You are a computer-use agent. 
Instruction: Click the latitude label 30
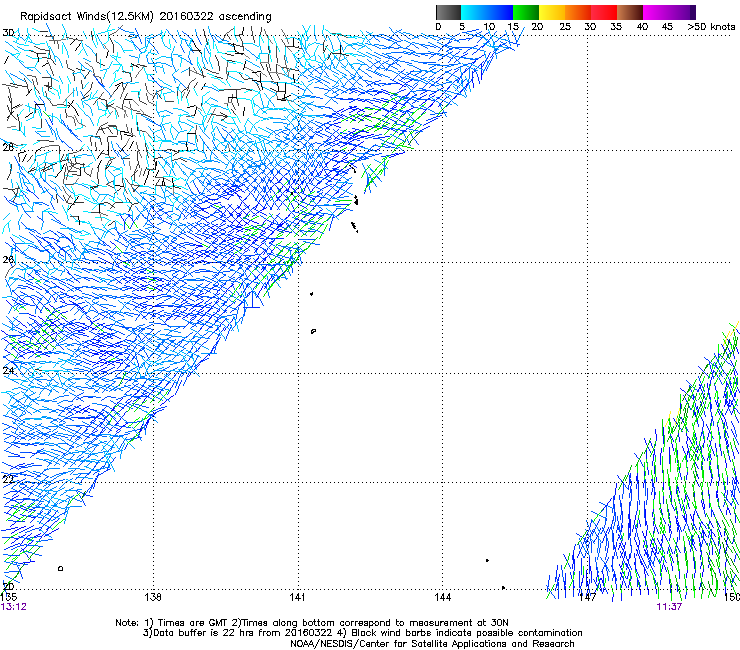[x=8, y=33]
